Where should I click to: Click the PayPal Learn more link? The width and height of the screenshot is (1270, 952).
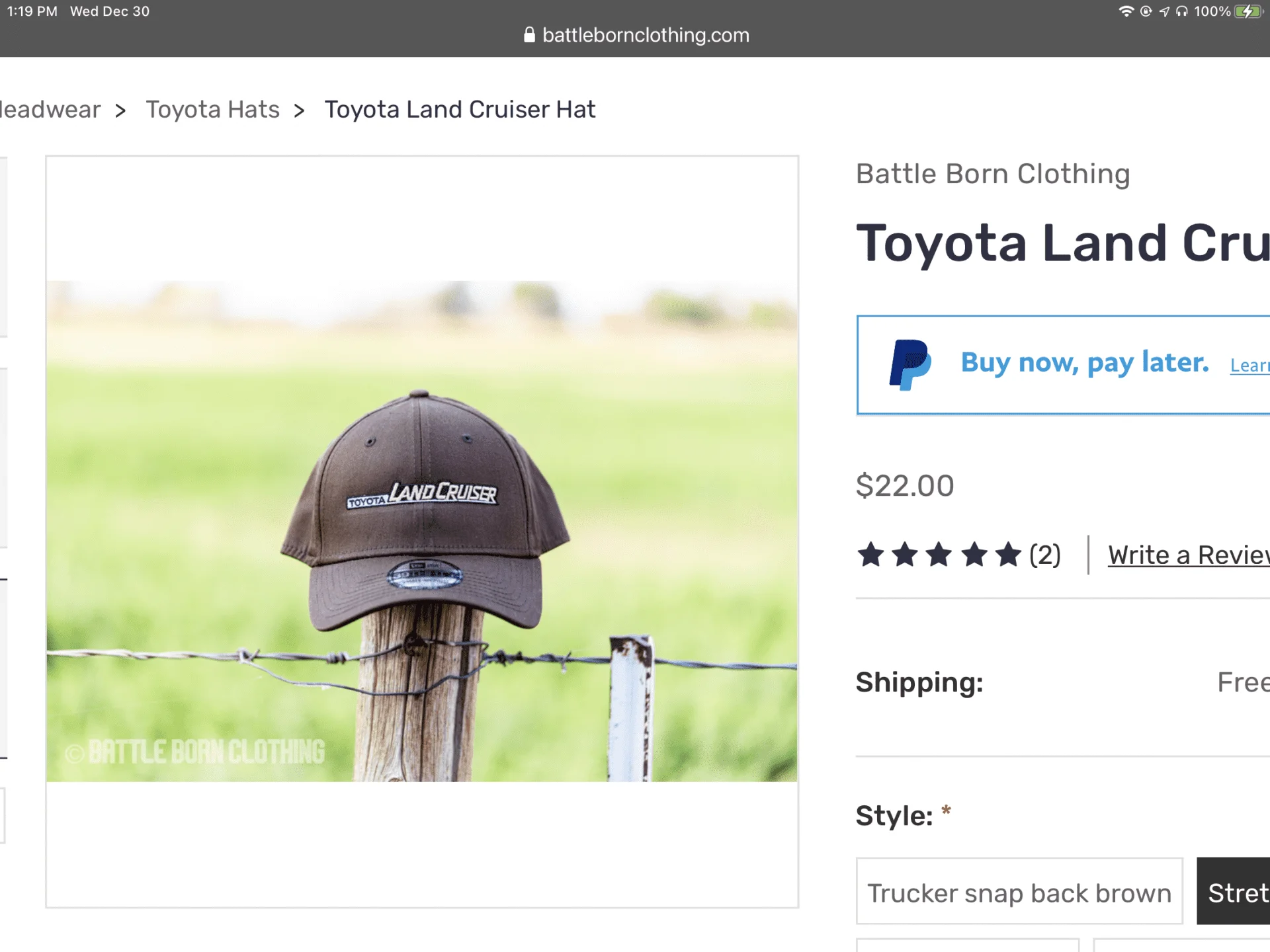click(x=1249, y=366)
